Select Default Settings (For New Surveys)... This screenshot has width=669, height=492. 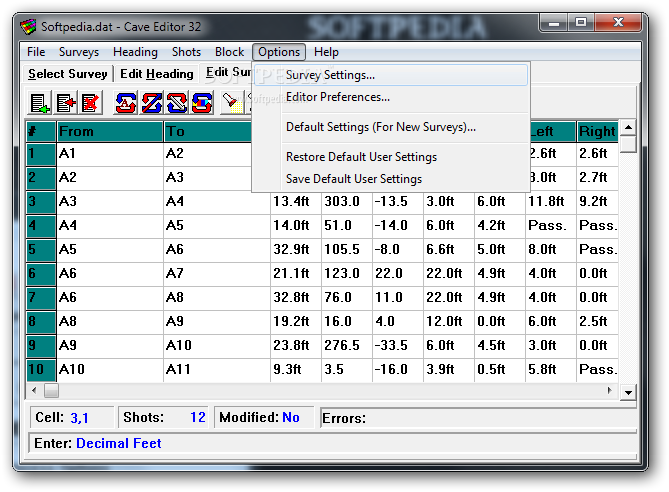coord(391,127)
